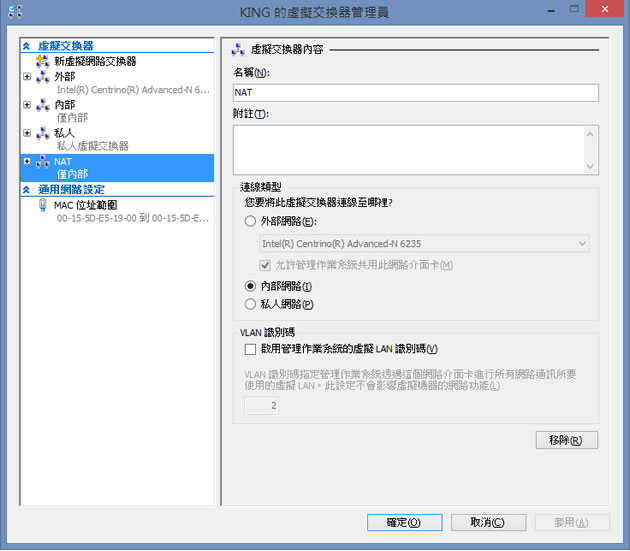The height and width of the screenshot is (551, 630).
Task: Minimize the virtual switch manager window
Action: pos(551,10)
